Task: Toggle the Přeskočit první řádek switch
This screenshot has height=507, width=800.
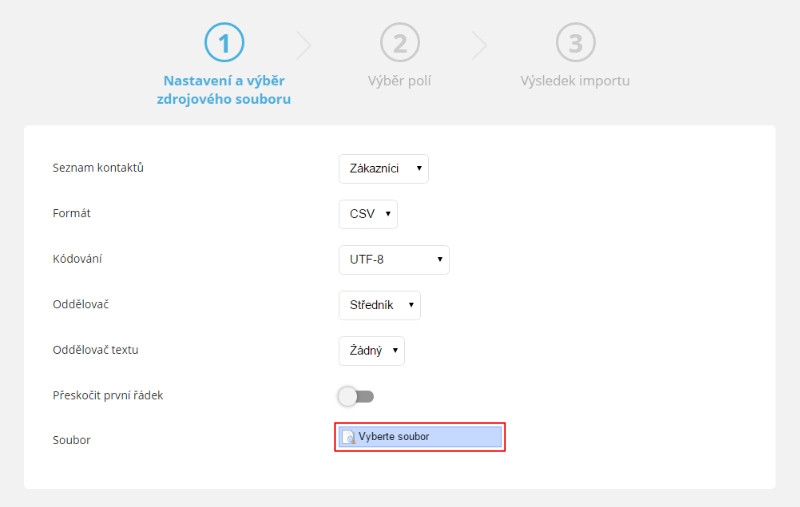Action: click(x=356, y=396)
